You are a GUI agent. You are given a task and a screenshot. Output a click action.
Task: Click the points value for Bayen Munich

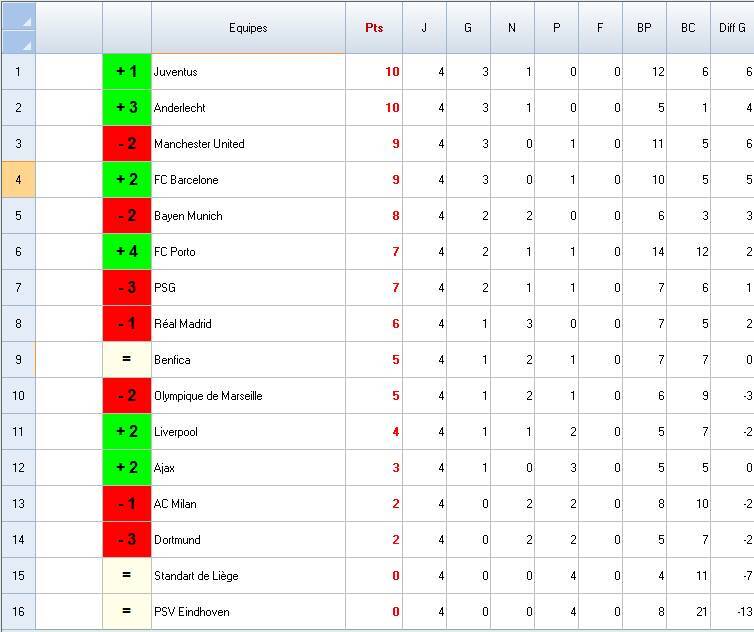pyautogui.click(x=374, y=216)
